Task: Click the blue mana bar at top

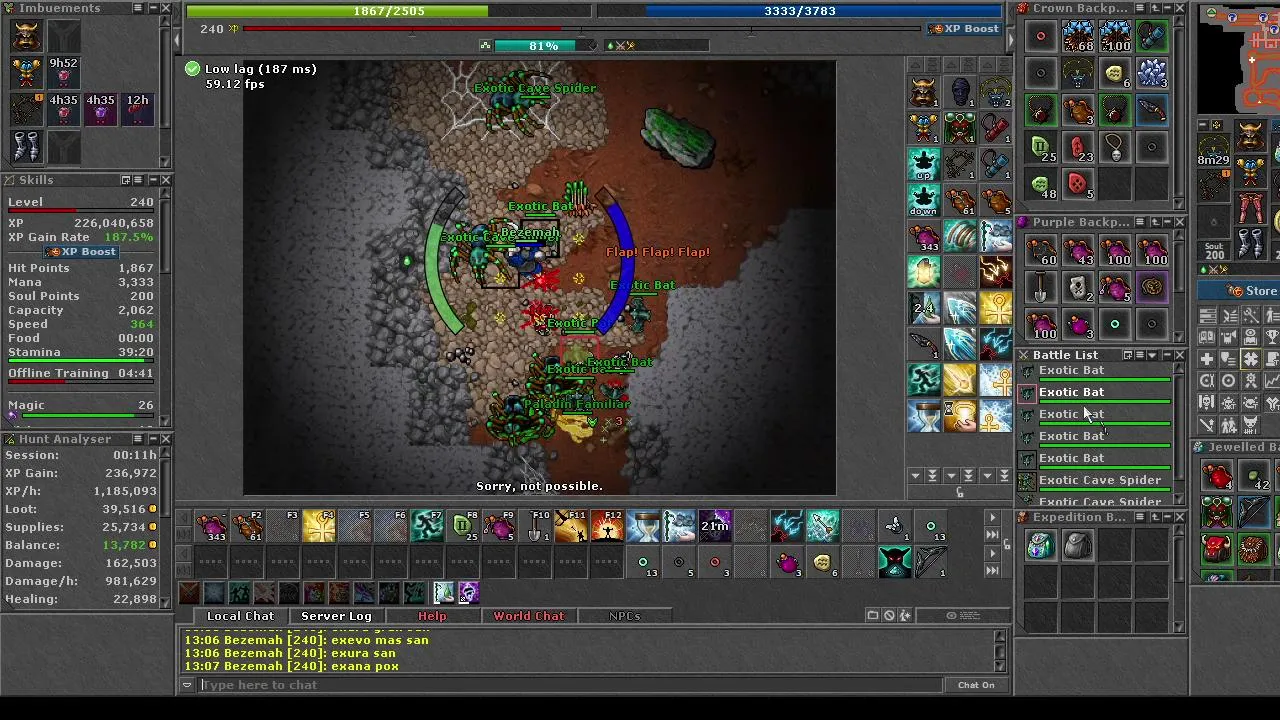Action: (x=800, y=11)
